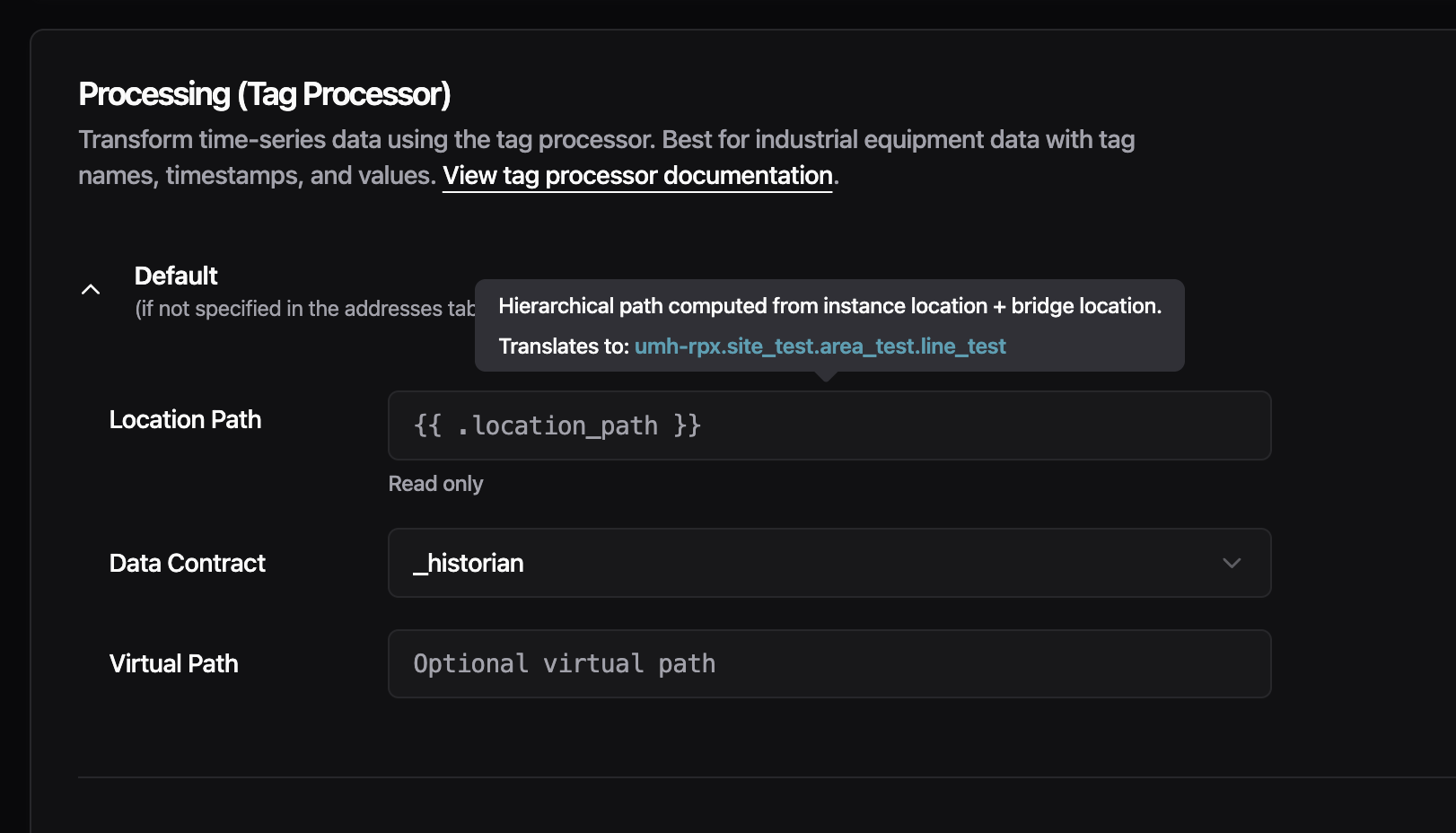
Task: Open the tag processor documentation link
Action: [x=637, y=175]
